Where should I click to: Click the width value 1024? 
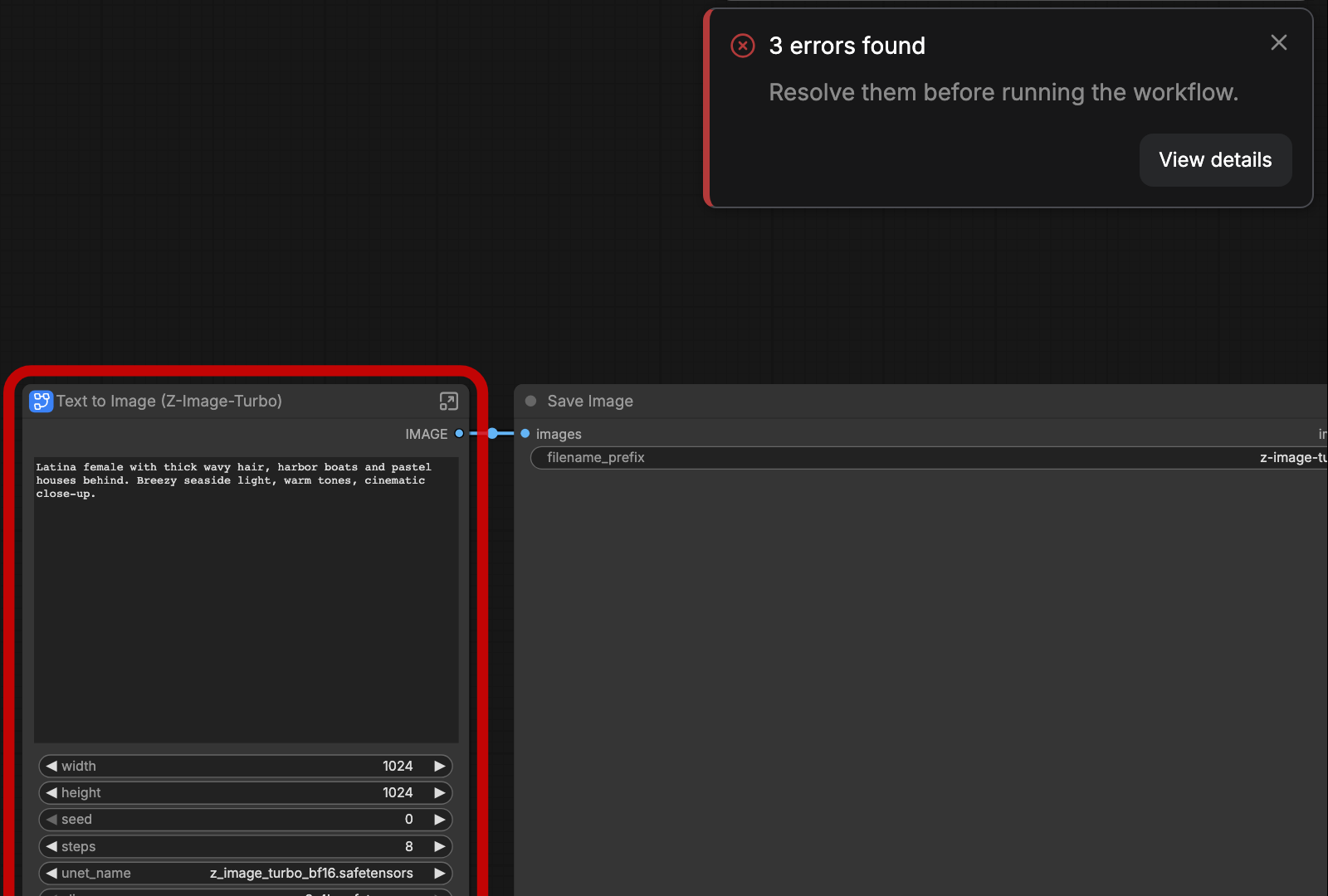398,766
